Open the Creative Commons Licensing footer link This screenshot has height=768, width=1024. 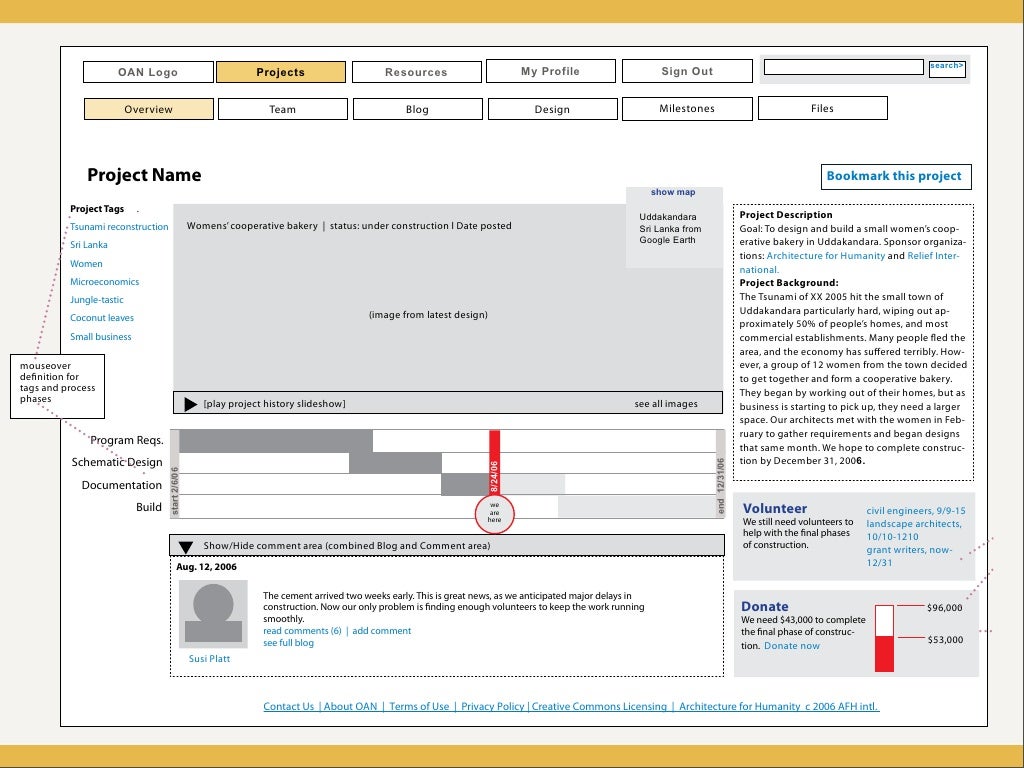click(600, 707)
